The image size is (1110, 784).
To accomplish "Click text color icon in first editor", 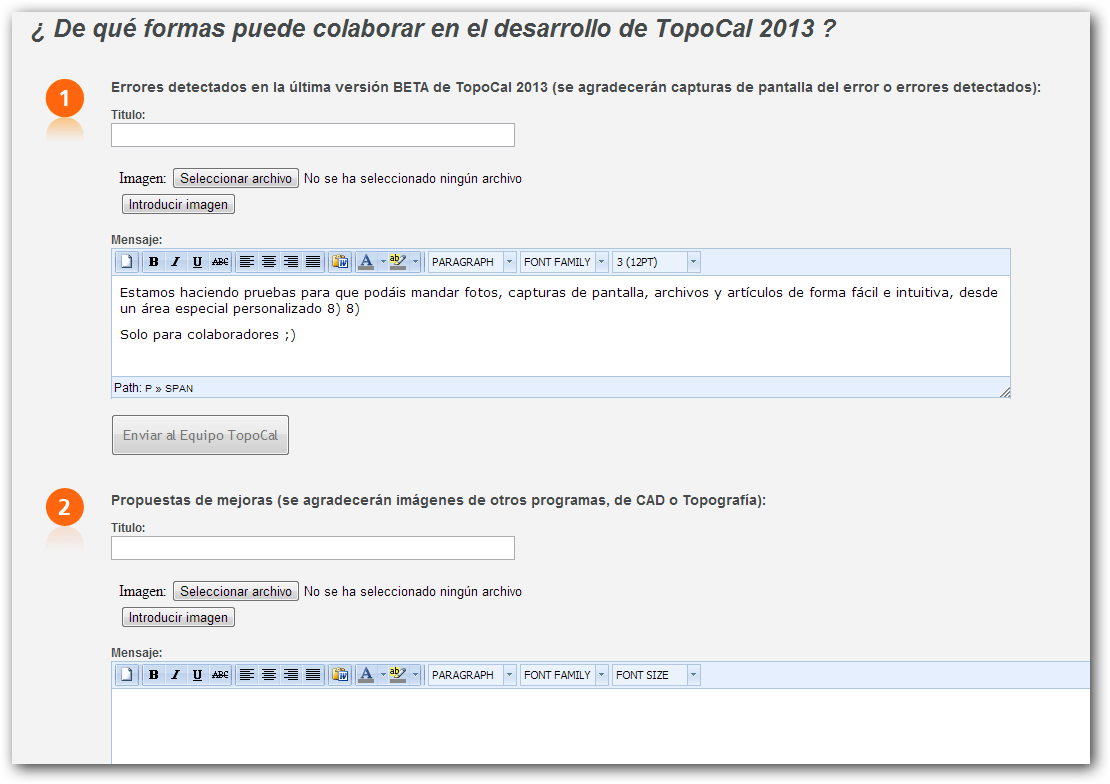I will [366, 262].
